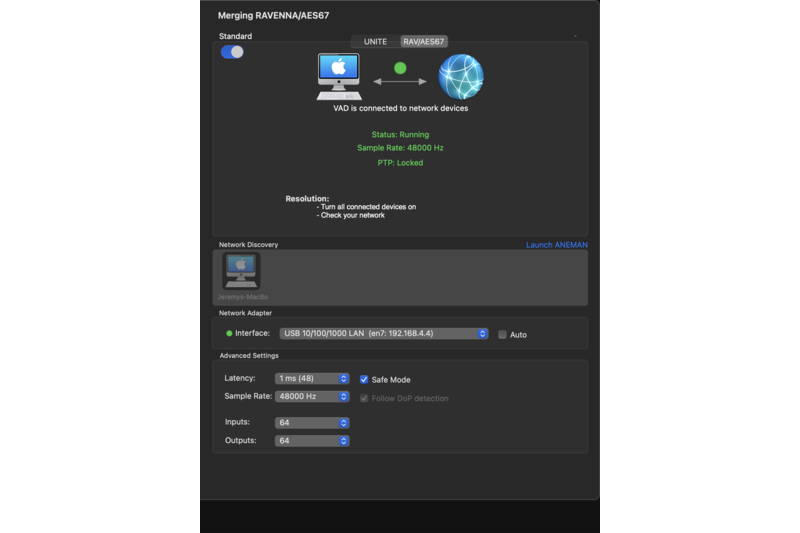Click the blue network globe icon
This screenshot has width=800, height=533.
coord(461,77)
